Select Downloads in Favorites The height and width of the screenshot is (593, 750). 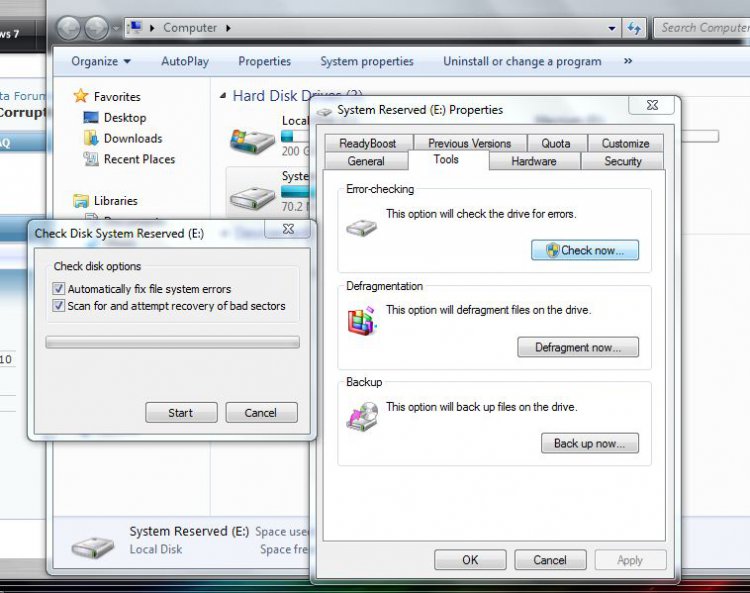(x=133, y=138)
